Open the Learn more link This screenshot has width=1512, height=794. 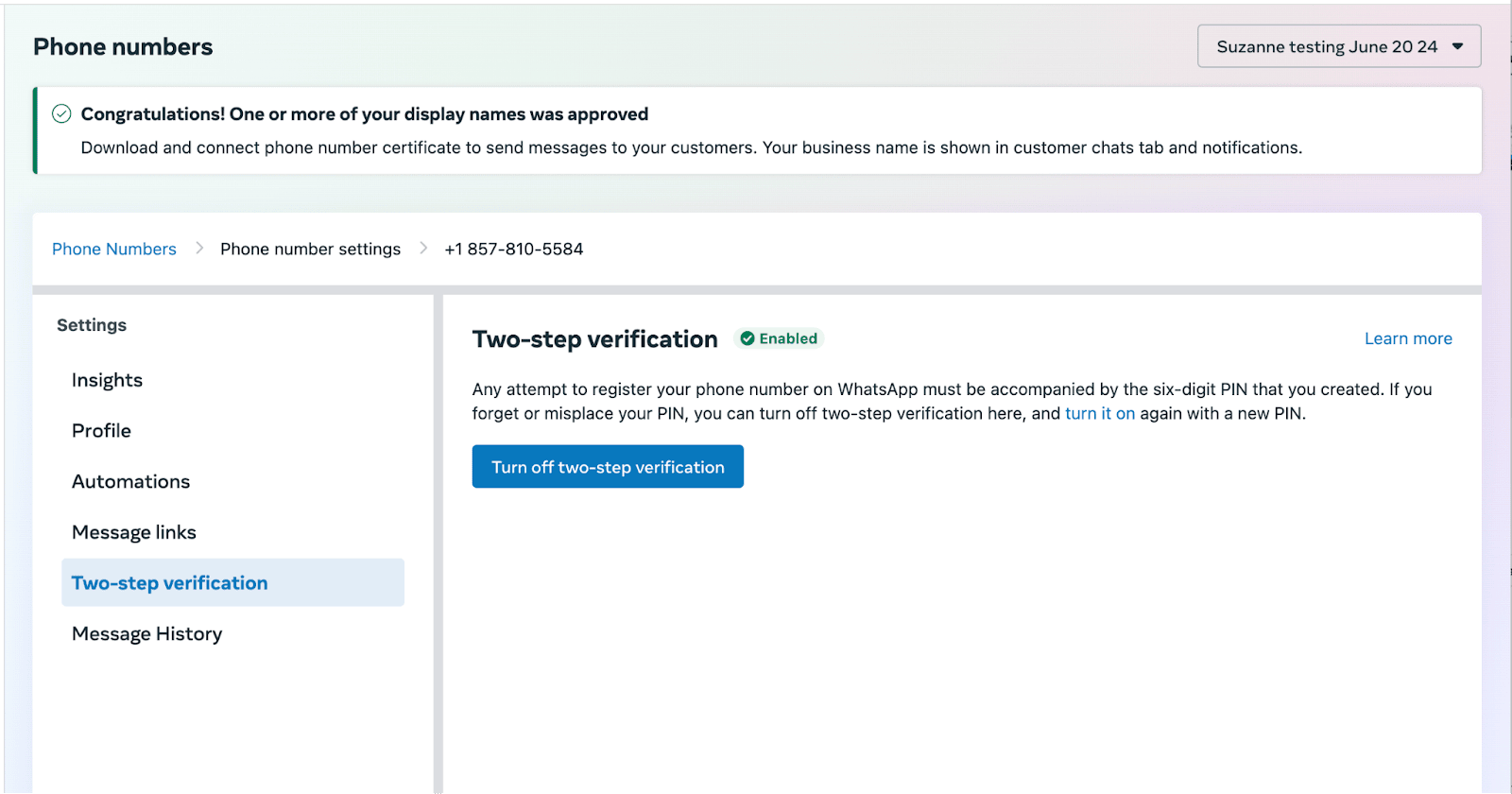point(1407,338)
